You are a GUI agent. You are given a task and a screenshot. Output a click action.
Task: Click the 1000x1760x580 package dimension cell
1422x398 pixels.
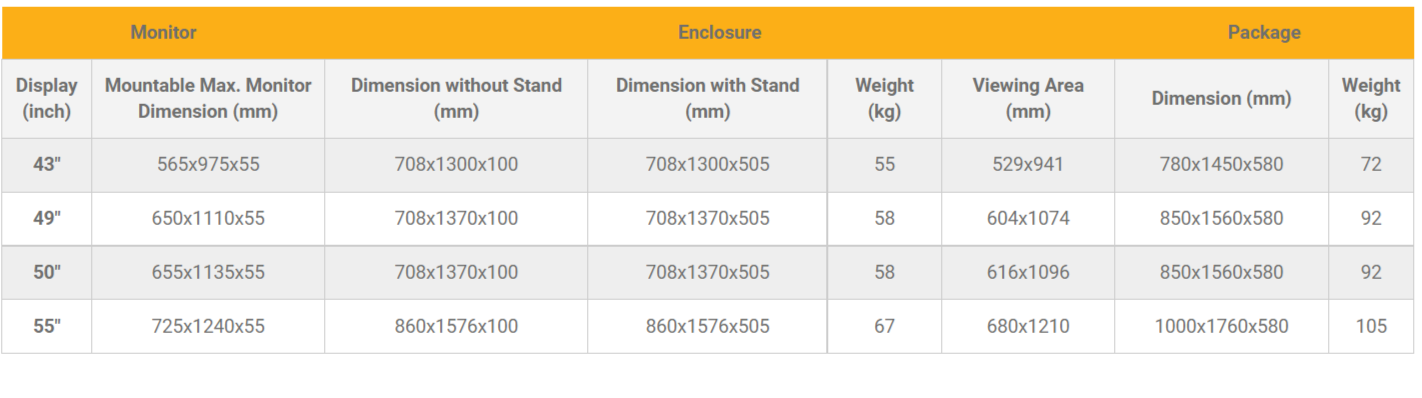coord(1221,326)
